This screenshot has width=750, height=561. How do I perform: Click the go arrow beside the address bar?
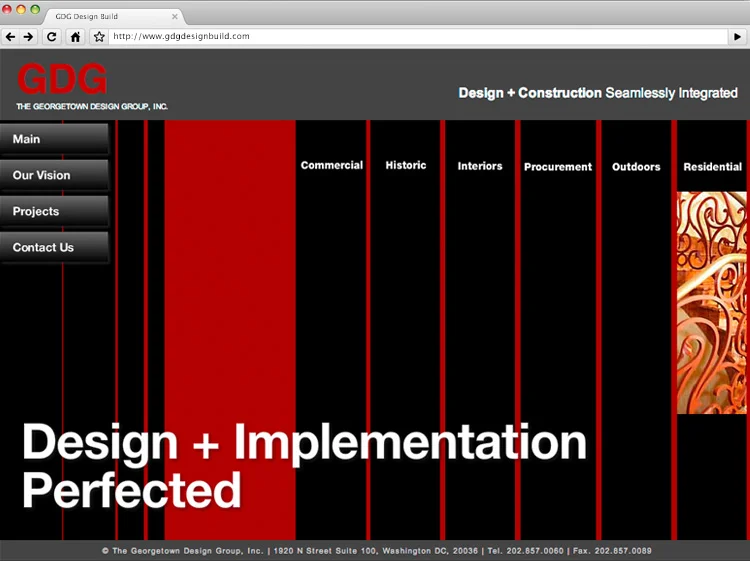(x=737, y=36)
